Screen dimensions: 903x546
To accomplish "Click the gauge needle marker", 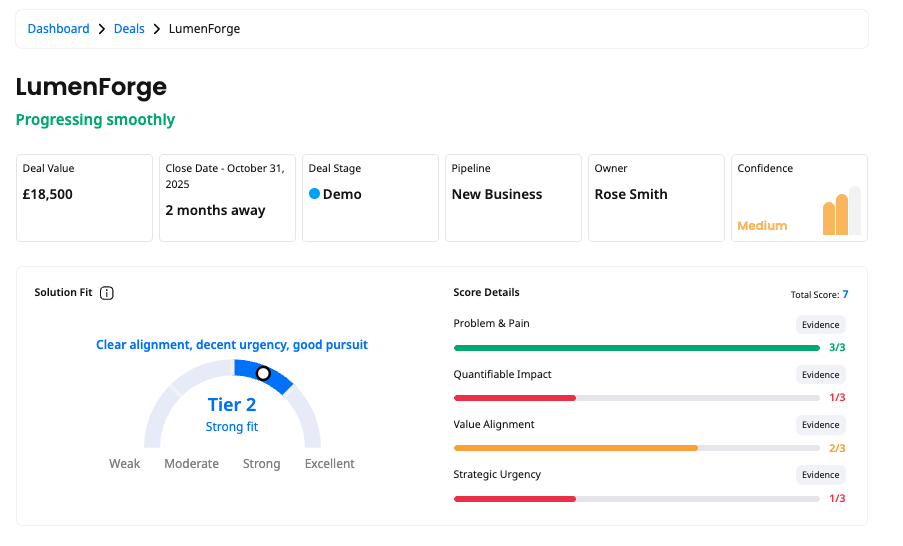I will (263, 373).
